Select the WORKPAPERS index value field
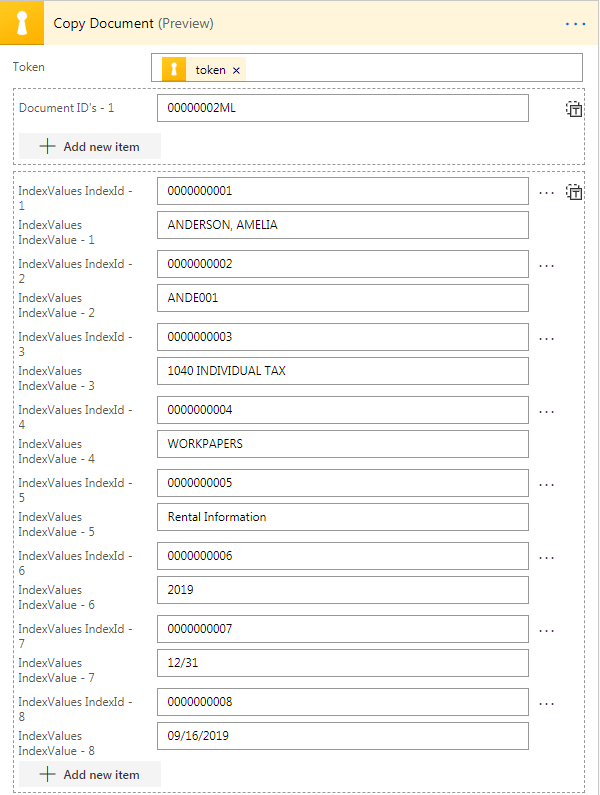This screenshot has height=795, width=600. click(x=342, y=444)
